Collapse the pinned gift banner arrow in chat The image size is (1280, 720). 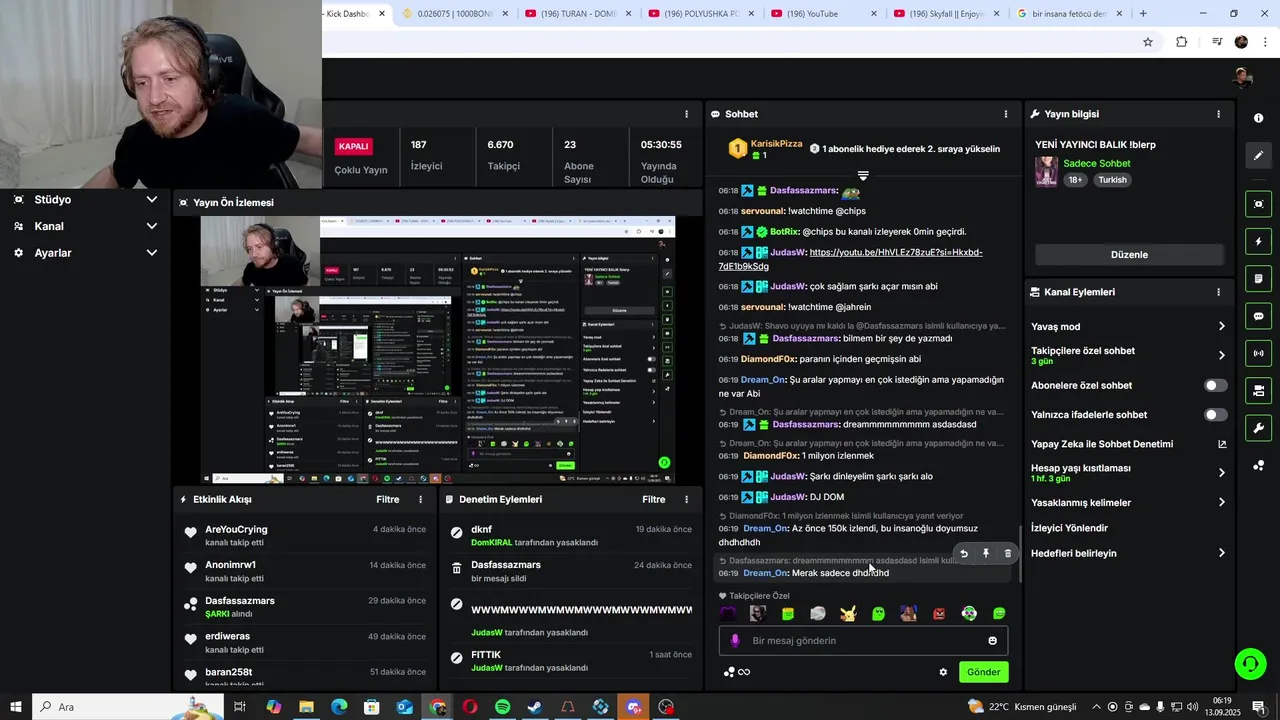(863, 176)
